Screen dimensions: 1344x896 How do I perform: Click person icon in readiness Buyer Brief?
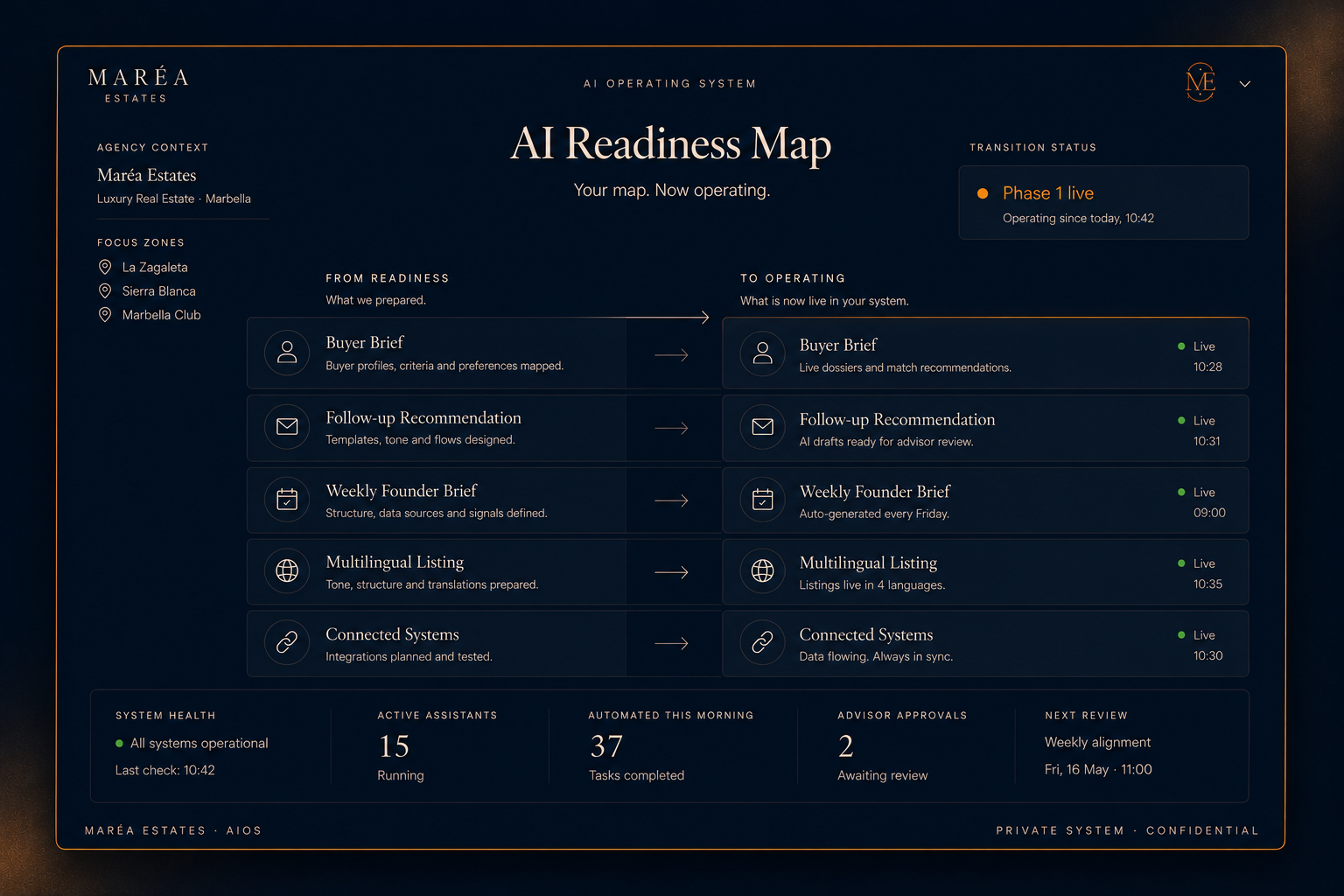pyautogui.click(x=287, y=353)
